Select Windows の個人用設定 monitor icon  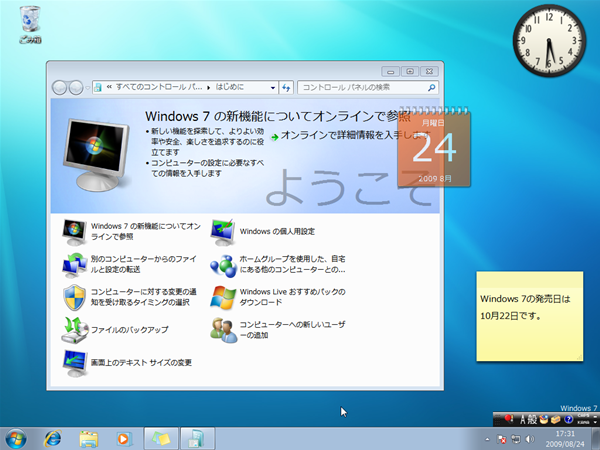(x=223, y=232)
